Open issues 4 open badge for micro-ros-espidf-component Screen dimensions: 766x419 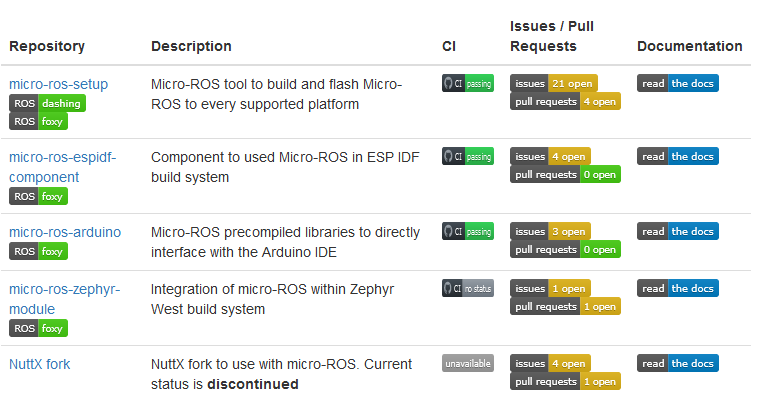[x=550, y=156]
